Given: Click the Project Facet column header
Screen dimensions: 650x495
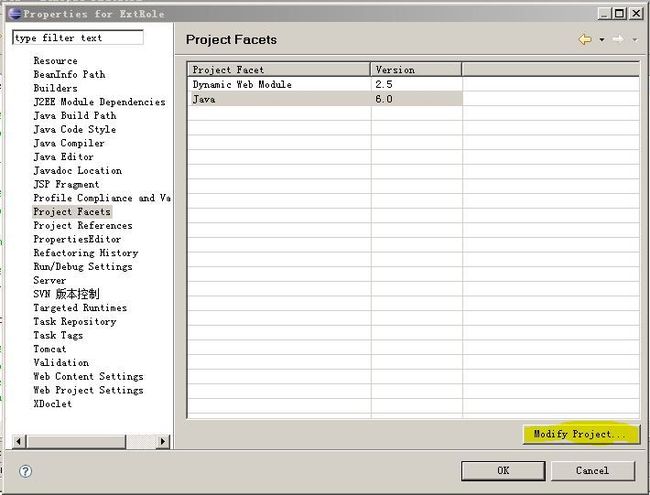Looking at the screenshot, I should [x=279, y=69].
